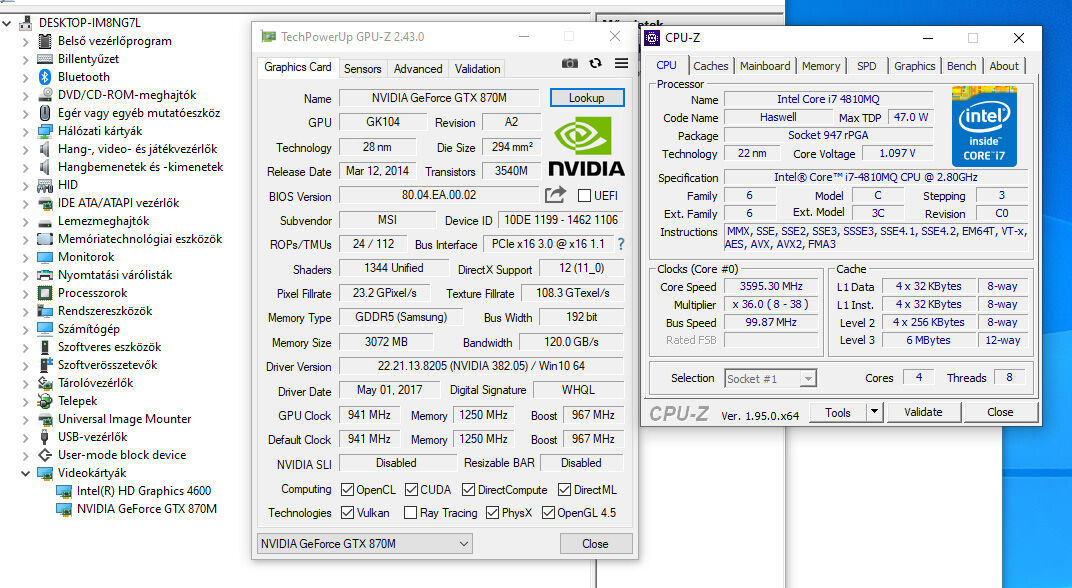Collapse the DESKTOP-IM8NG7L root node
This screenshot has height=588, width=1072.
pos(7,23)
